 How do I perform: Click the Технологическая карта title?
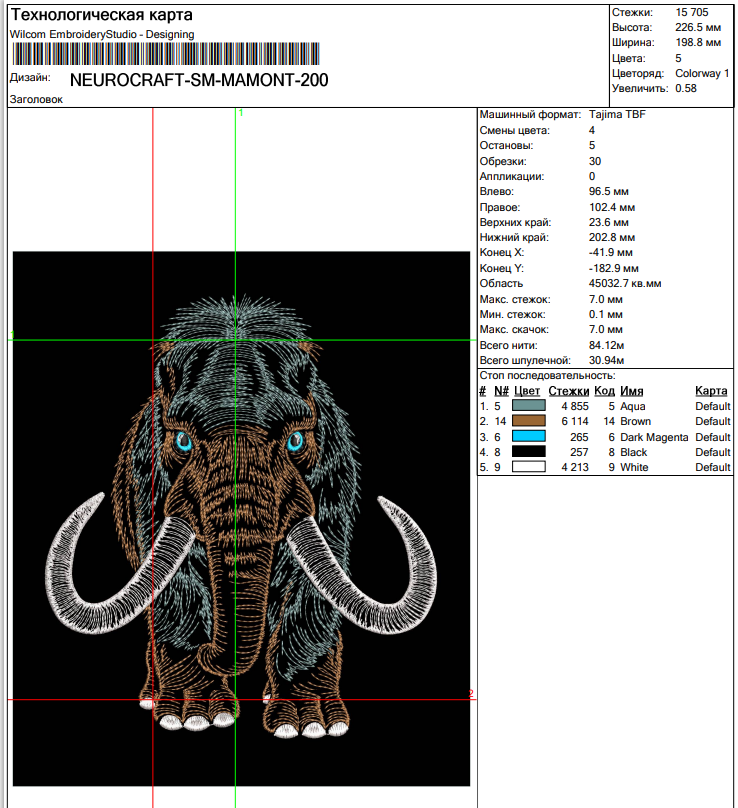[102, 16]
